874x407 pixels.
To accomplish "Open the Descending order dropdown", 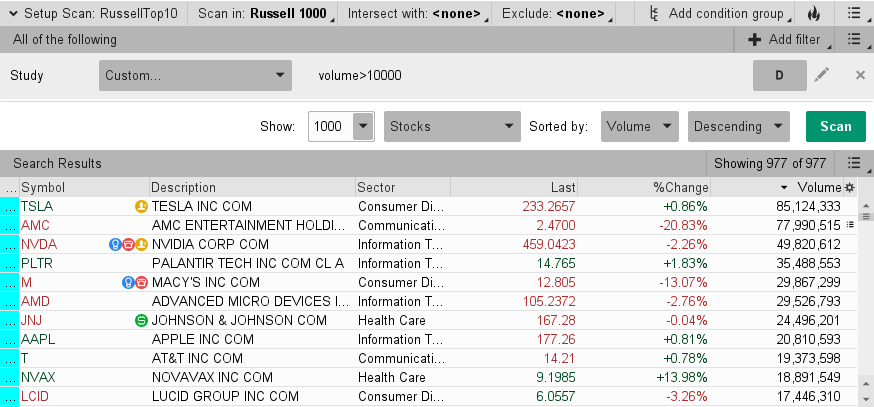I will [x=739, y=127].
